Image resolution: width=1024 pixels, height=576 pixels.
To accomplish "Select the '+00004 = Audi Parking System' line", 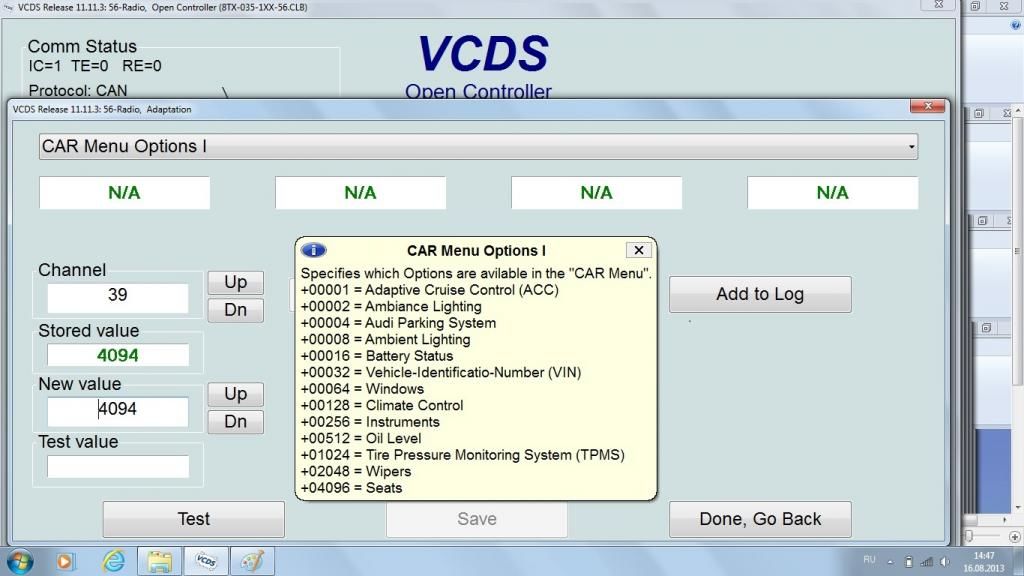I will tap(398, 323).
